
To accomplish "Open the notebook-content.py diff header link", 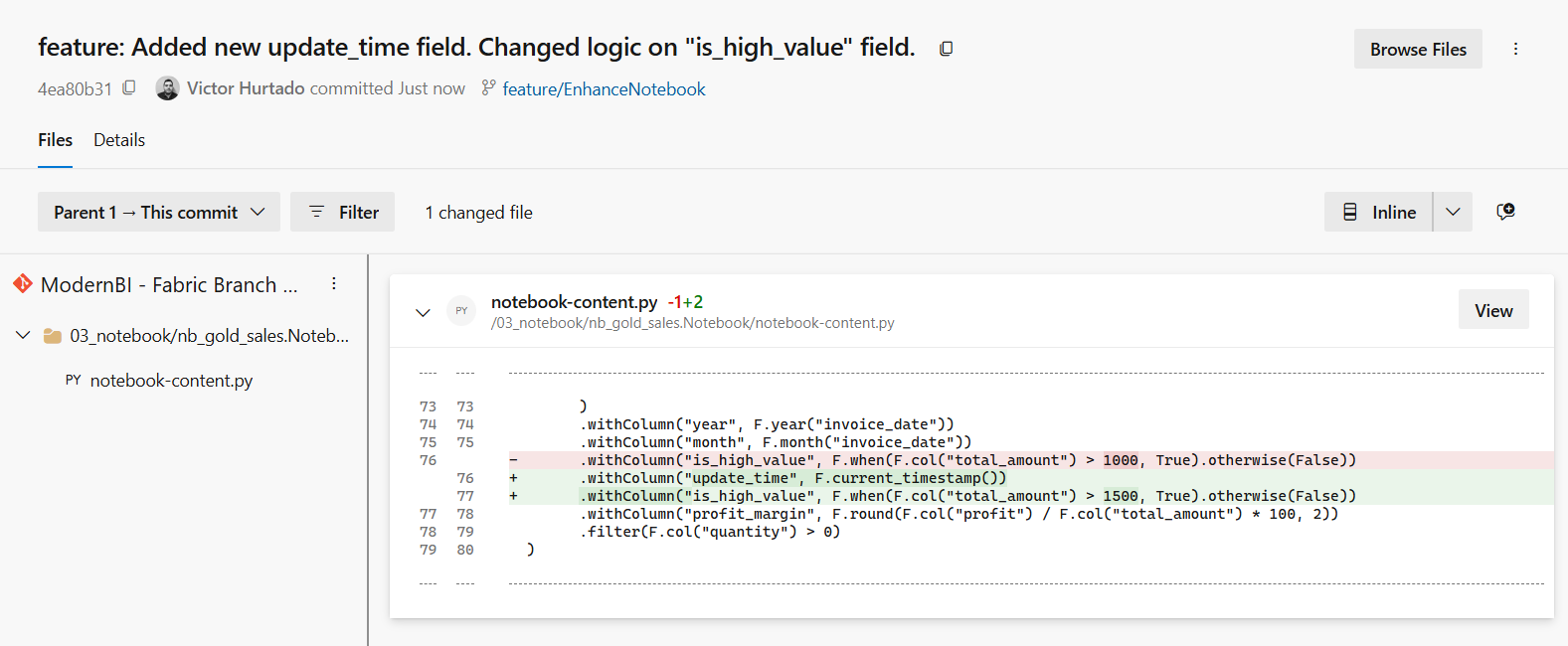I will [x=574, y=301].
